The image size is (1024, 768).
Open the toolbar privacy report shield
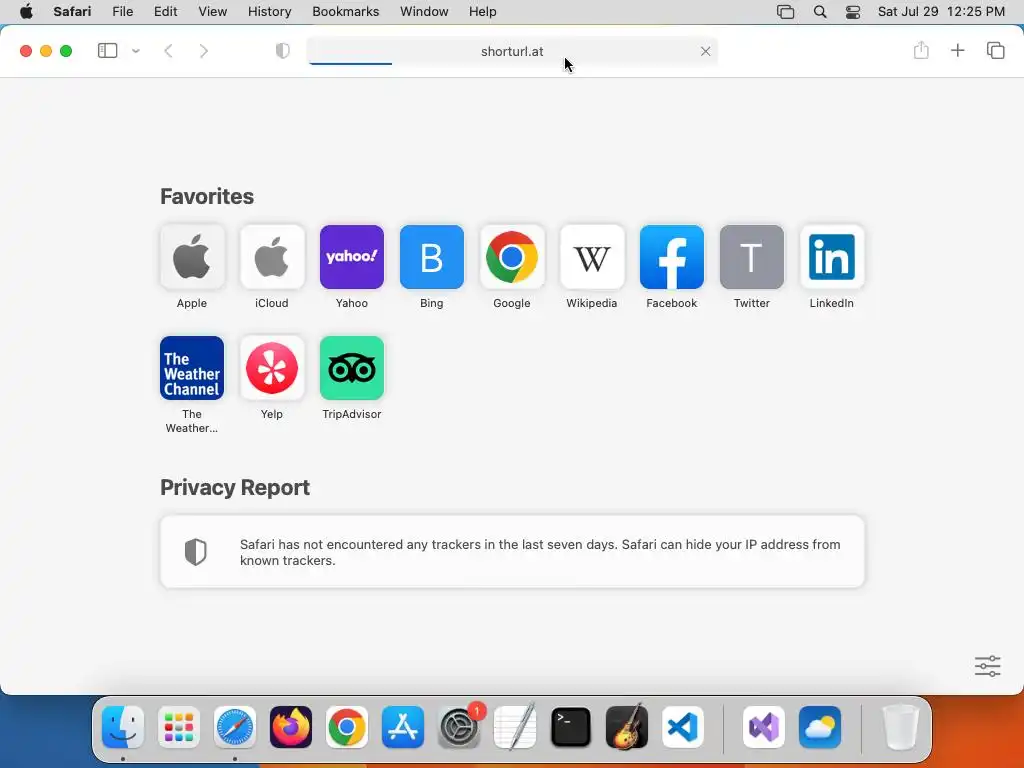click(x=283, y=51)
